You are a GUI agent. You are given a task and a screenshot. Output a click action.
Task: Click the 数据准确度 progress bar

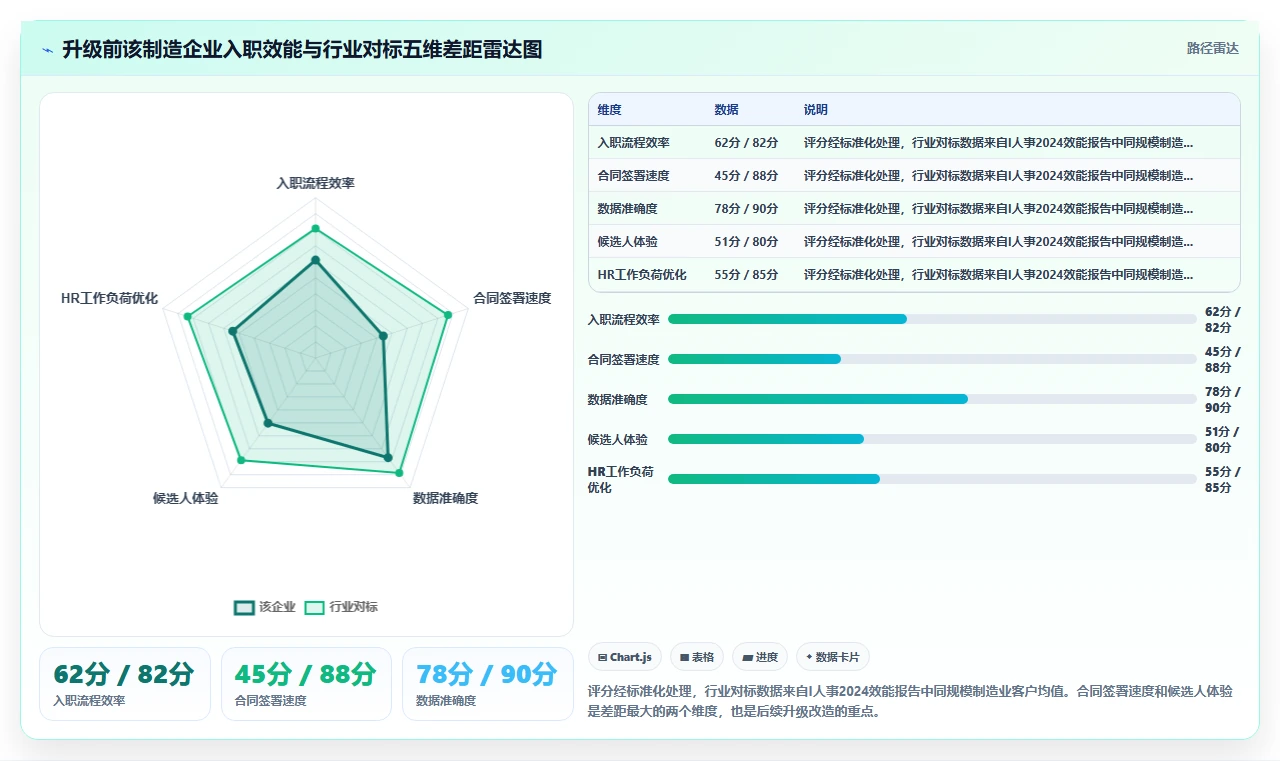point(932,399)
